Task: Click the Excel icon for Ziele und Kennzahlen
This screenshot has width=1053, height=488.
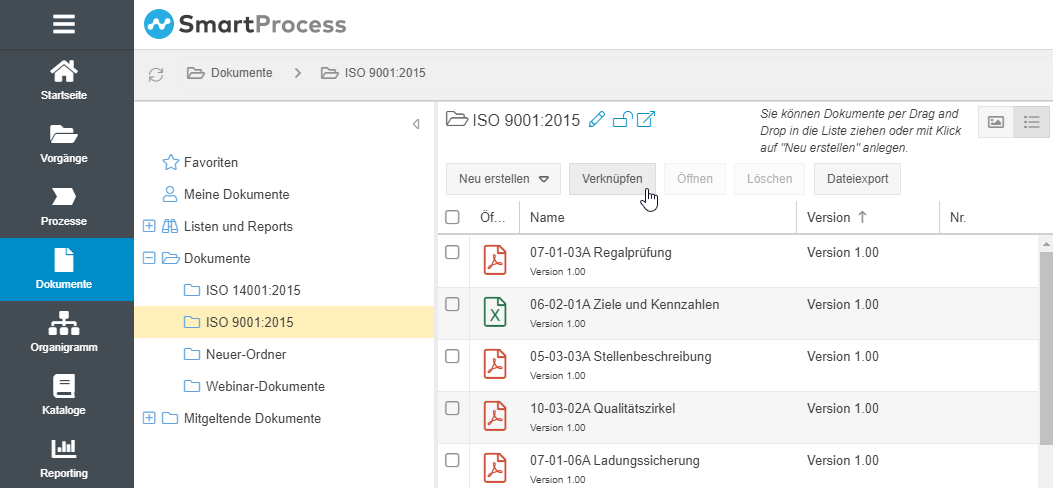Action: pos(495,311)
